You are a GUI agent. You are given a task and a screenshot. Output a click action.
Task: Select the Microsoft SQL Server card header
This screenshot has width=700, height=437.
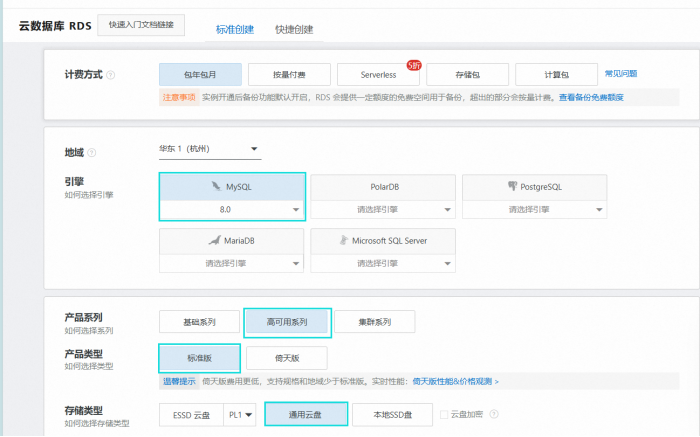click(383, 241)
